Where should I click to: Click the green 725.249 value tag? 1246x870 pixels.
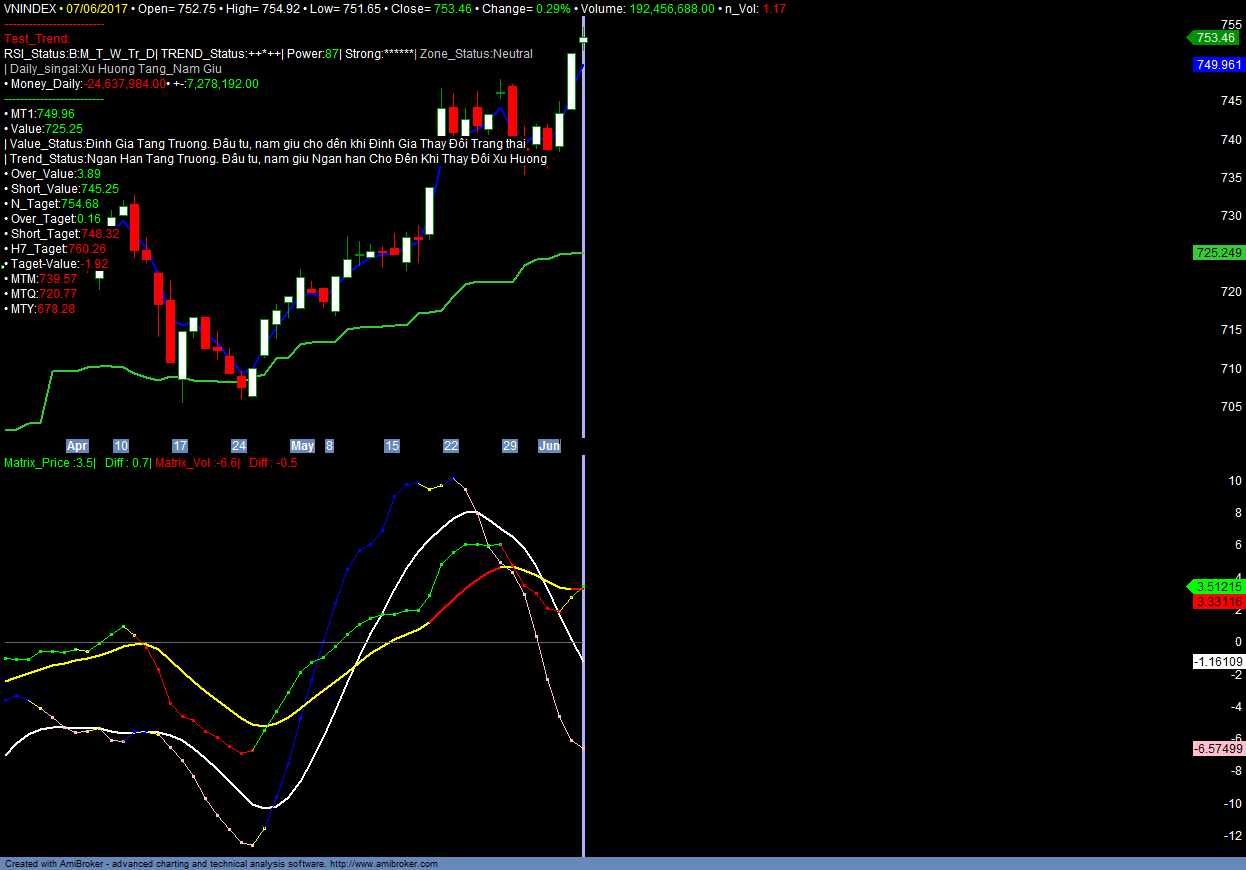1217,253
